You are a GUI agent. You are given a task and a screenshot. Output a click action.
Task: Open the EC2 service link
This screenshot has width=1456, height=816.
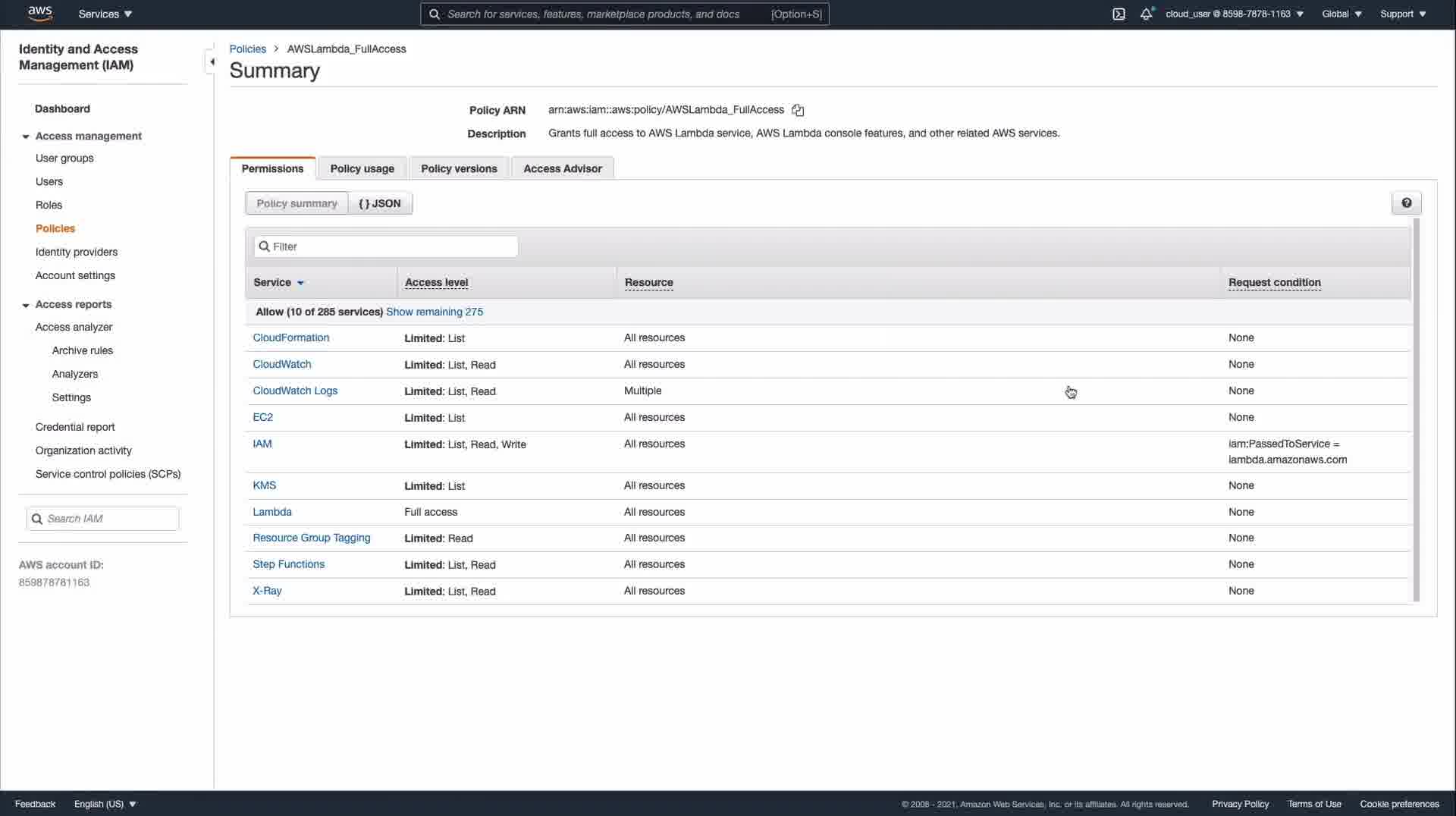262,418
